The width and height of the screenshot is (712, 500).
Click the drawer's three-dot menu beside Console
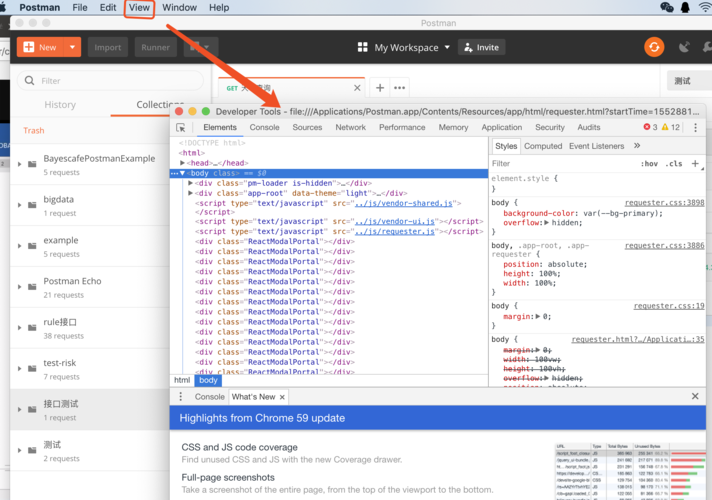pyautogui.click(x=181, y=397)
